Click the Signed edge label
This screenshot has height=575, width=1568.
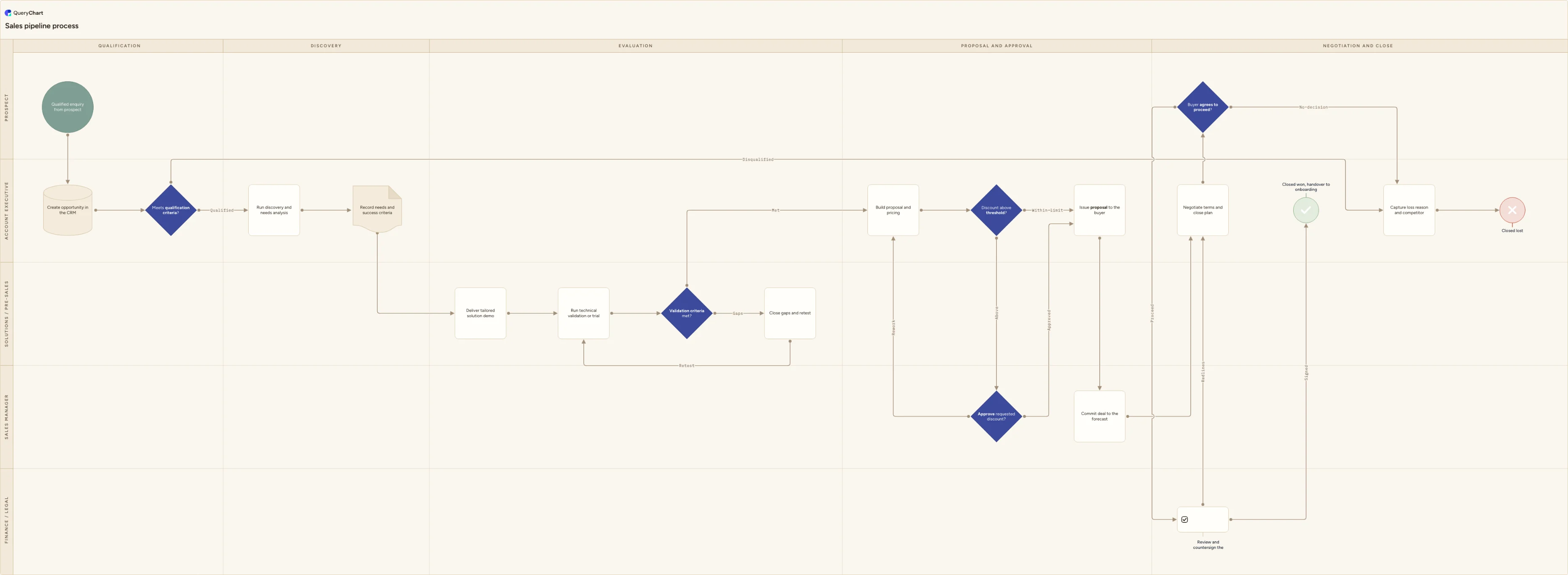[x=1306, y=374]
